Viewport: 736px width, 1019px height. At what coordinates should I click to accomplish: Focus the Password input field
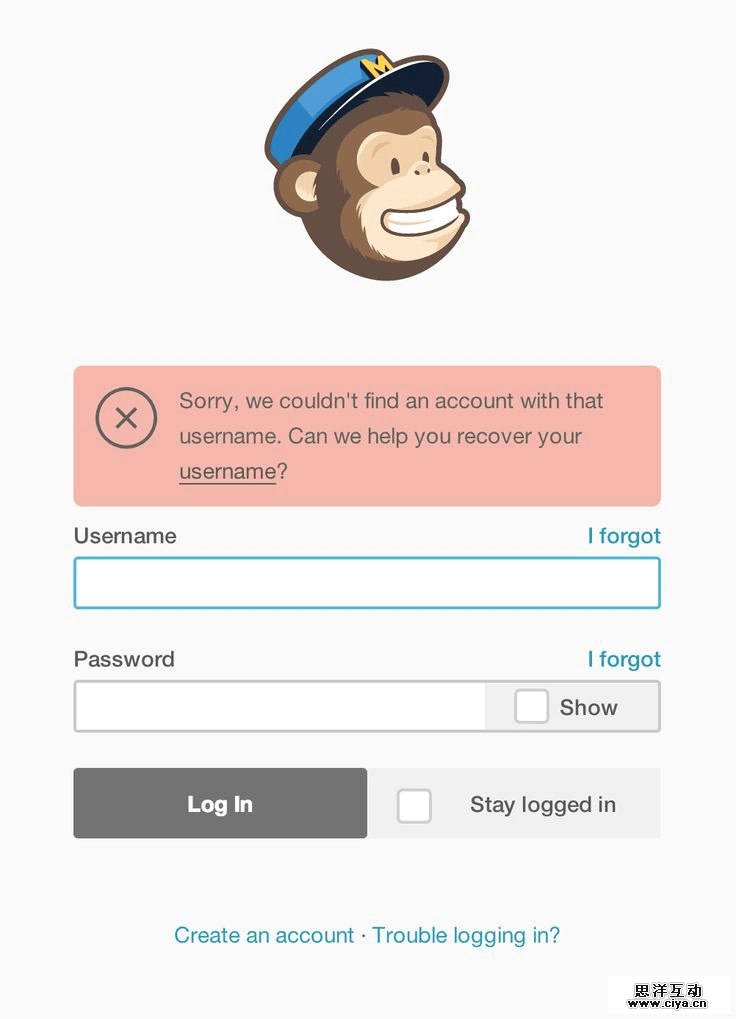click(x=279, y=706)
